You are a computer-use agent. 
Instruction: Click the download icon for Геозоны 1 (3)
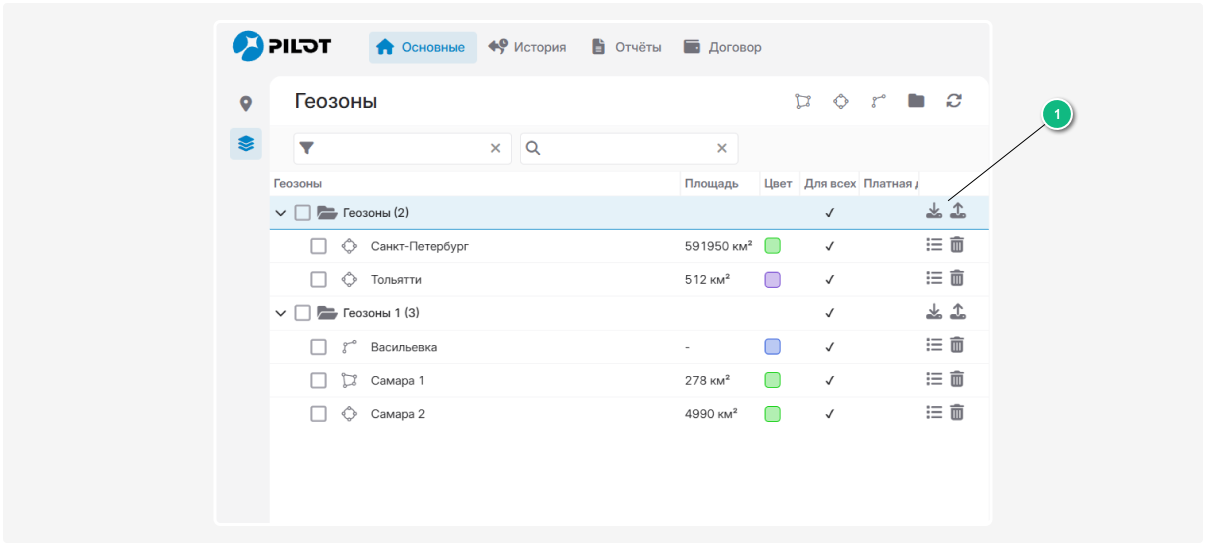934,311
